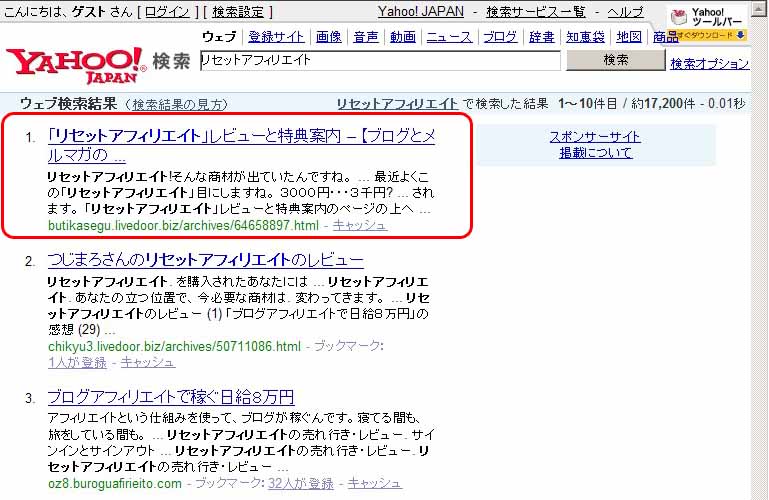
Task: Click the 約17,200件 result count text
Action: pyautogui.click(x=663, y=104)
